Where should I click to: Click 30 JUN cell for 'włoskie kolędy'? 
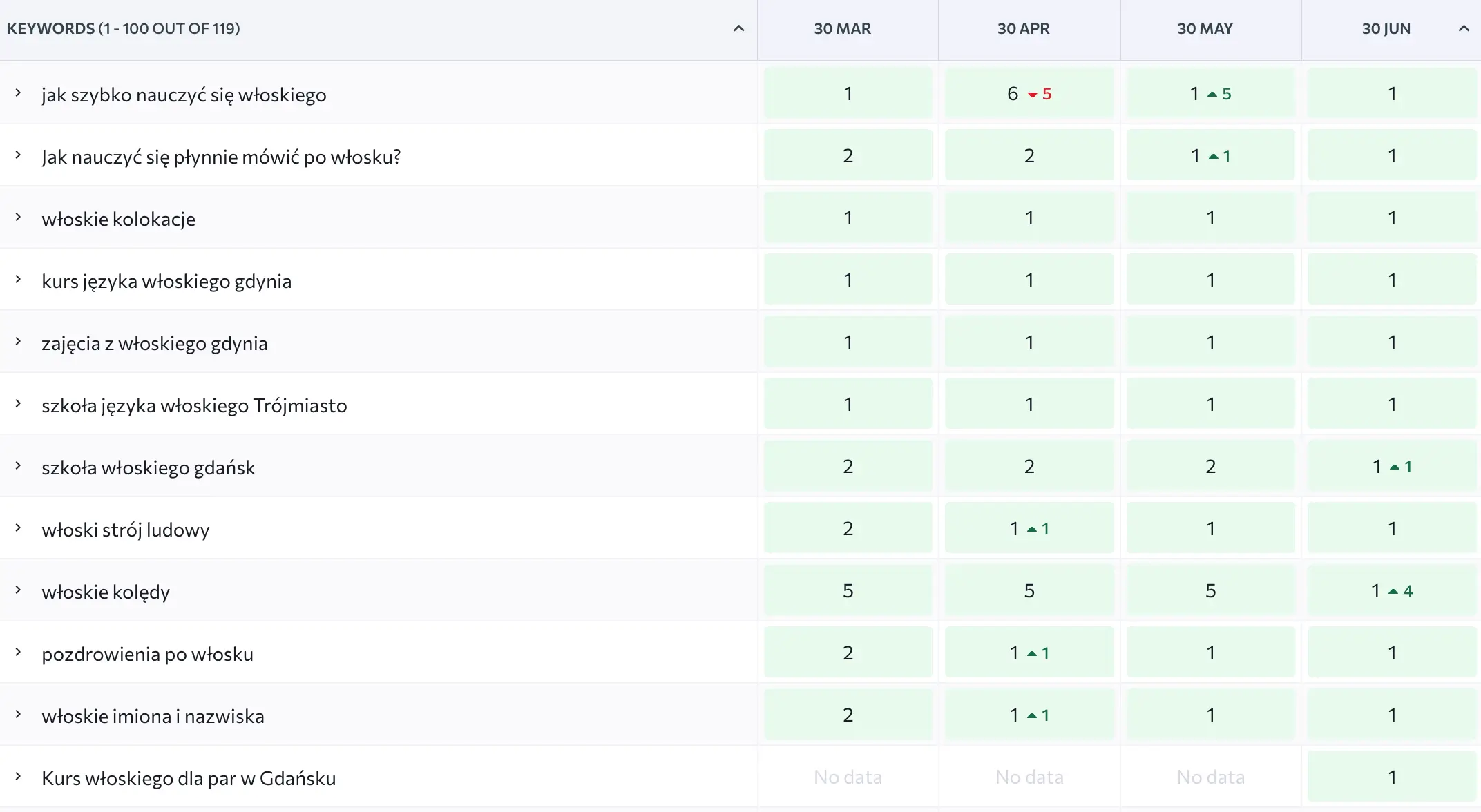tap(1392, 590)
